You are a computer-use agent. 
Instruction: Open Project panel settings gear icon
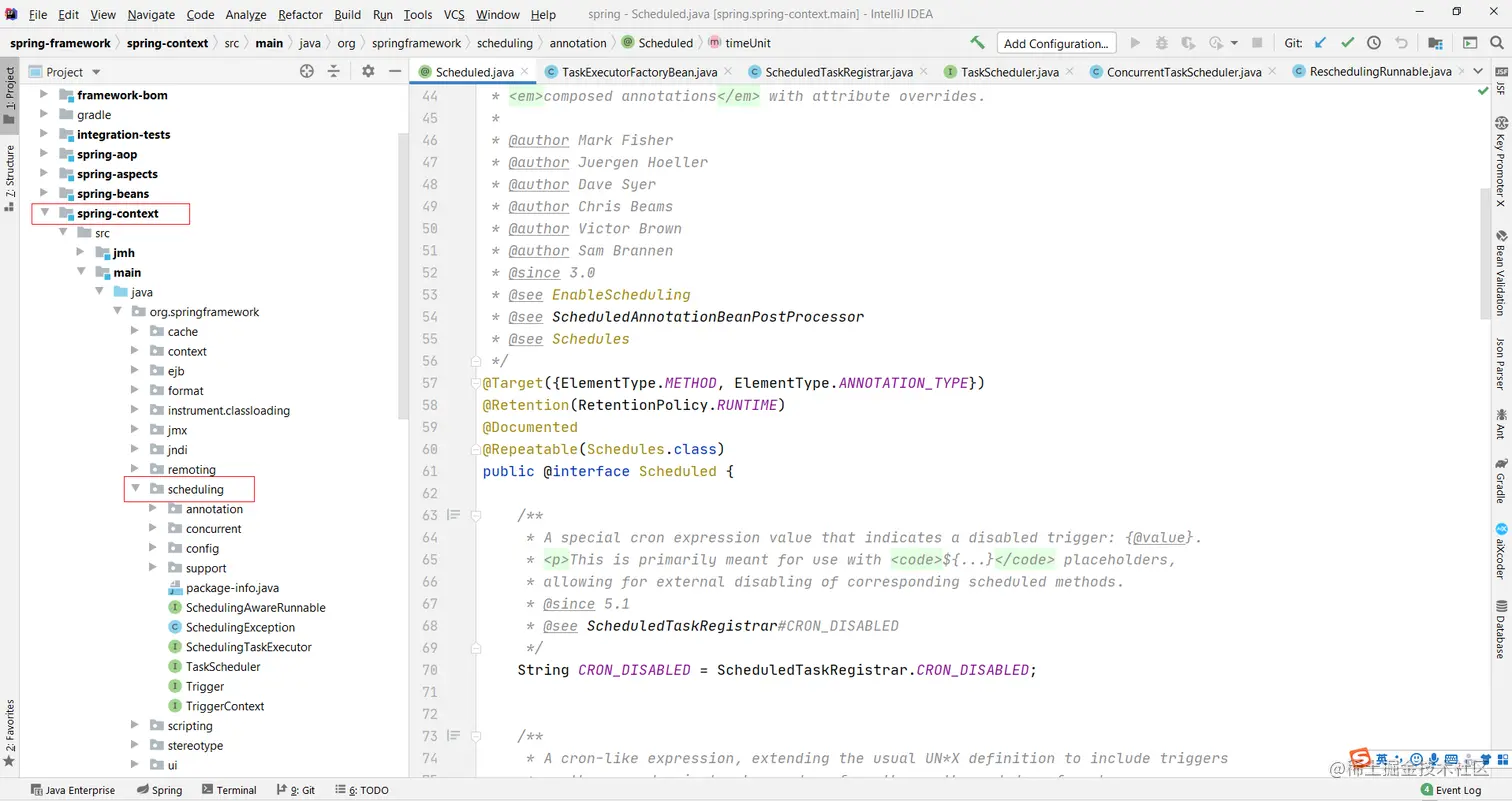pos(368,71)
